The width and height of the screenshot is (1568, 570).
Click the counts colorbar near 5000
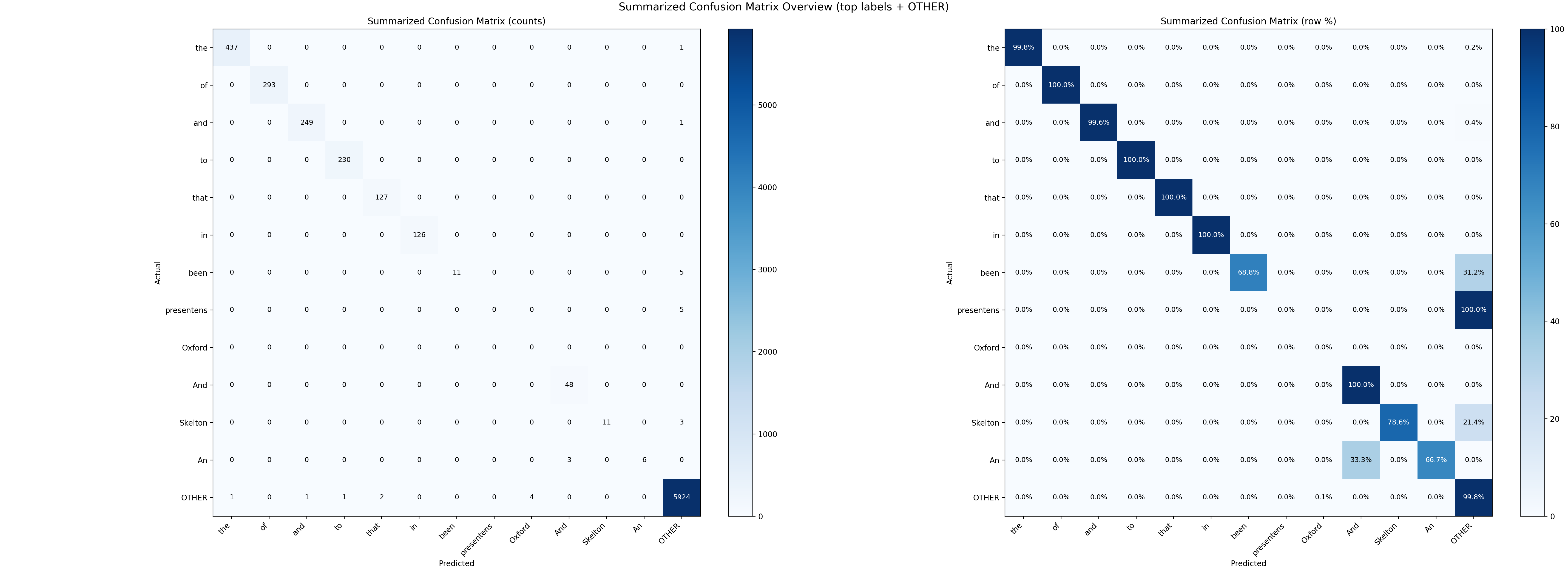(740, 105)
